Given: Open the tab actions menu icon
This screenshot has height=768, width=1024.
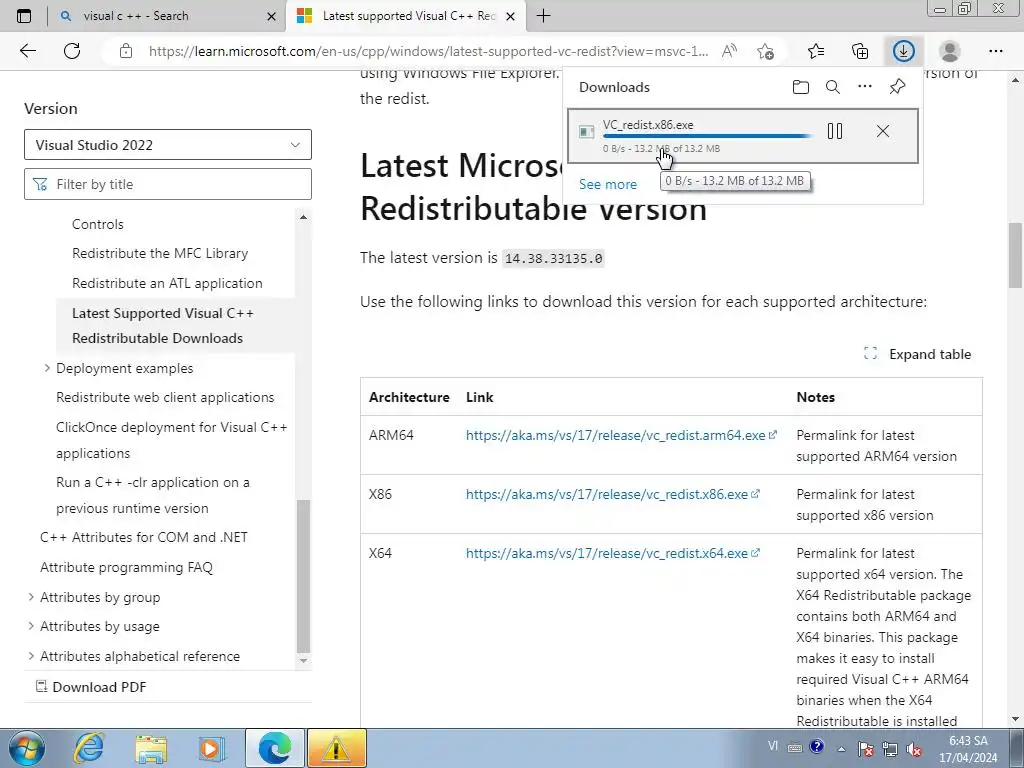Looking at the screenshot, I should point(24,16).
